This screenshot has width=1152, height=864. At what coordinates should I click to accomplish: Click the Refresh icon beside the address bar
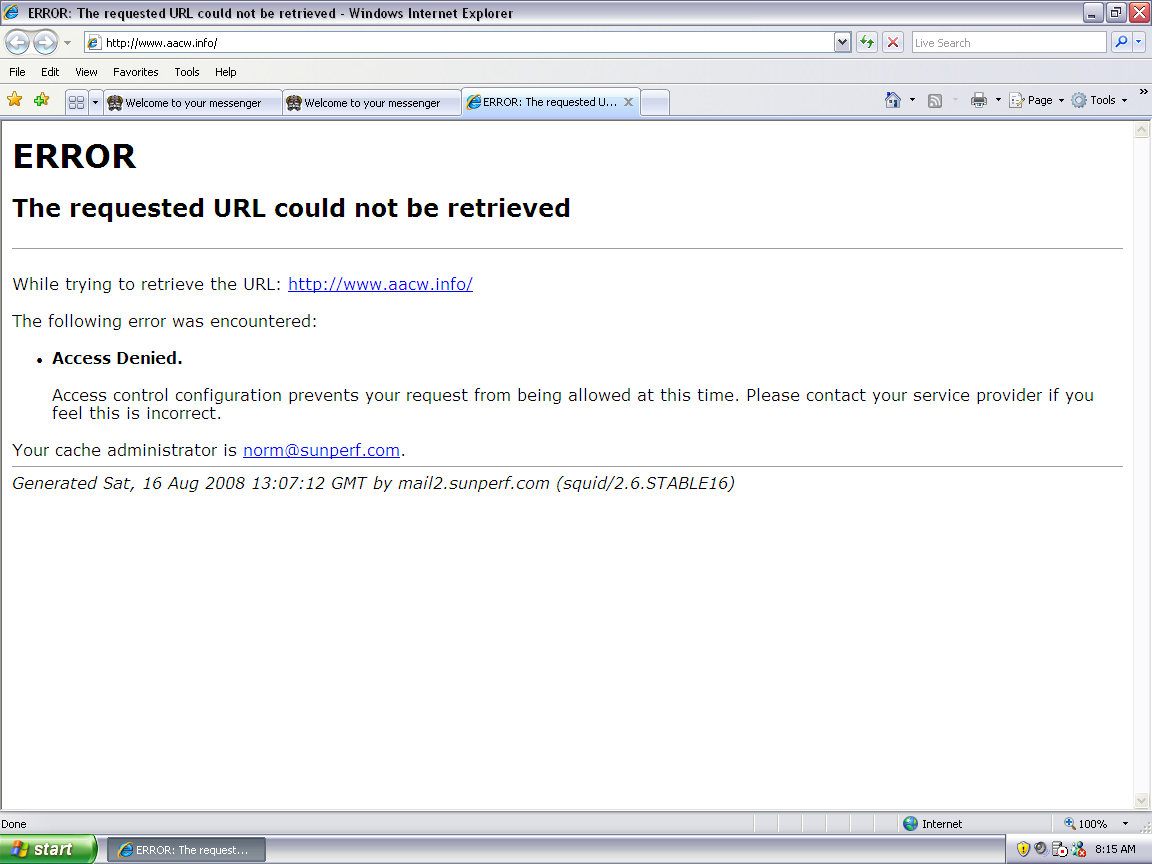[x=866, y=42]
